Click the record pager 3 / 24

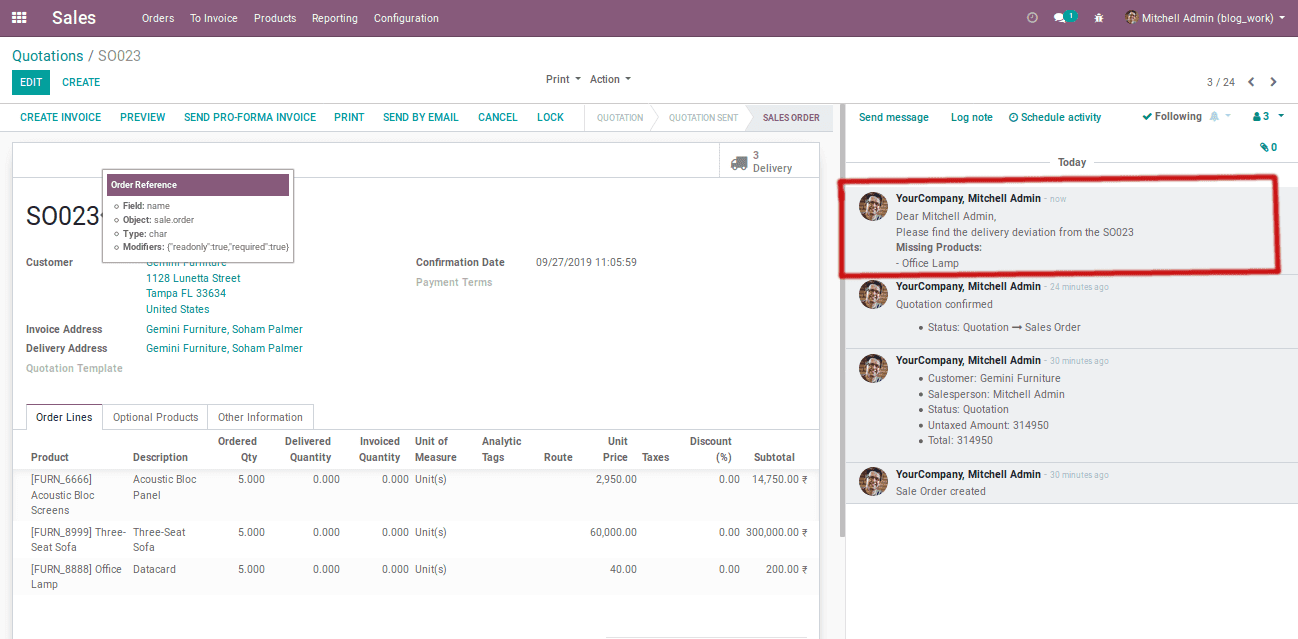click(x=1221, y=82)
